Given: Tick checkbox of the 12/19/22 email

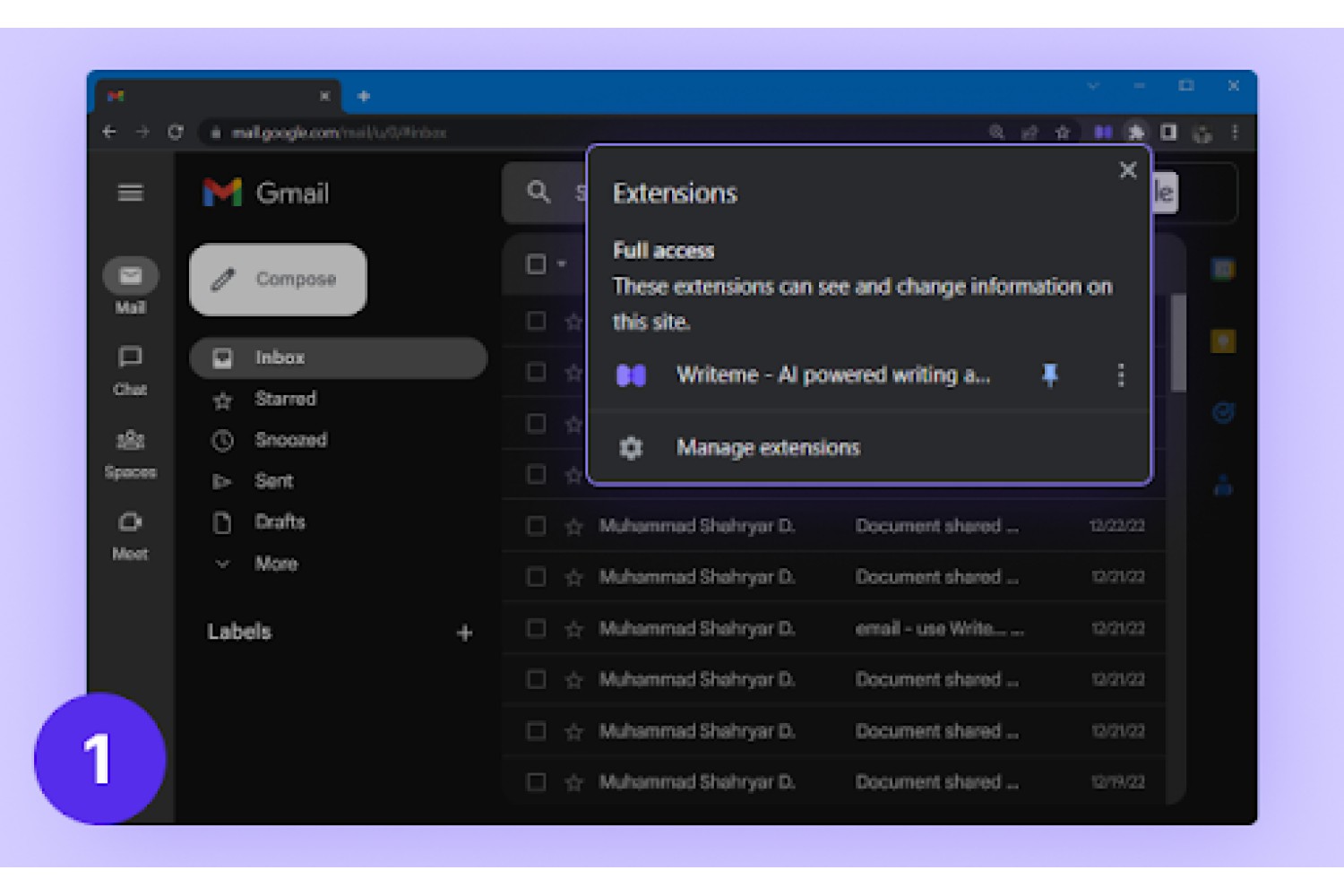Looking at the screenshot, I should click(536, 782).
